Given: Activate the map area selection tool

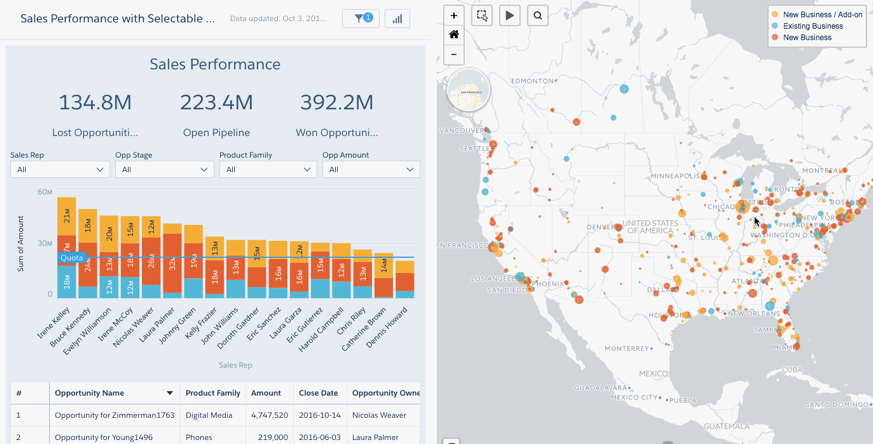Looking at the screenshot, I should (x=482, y=16).
